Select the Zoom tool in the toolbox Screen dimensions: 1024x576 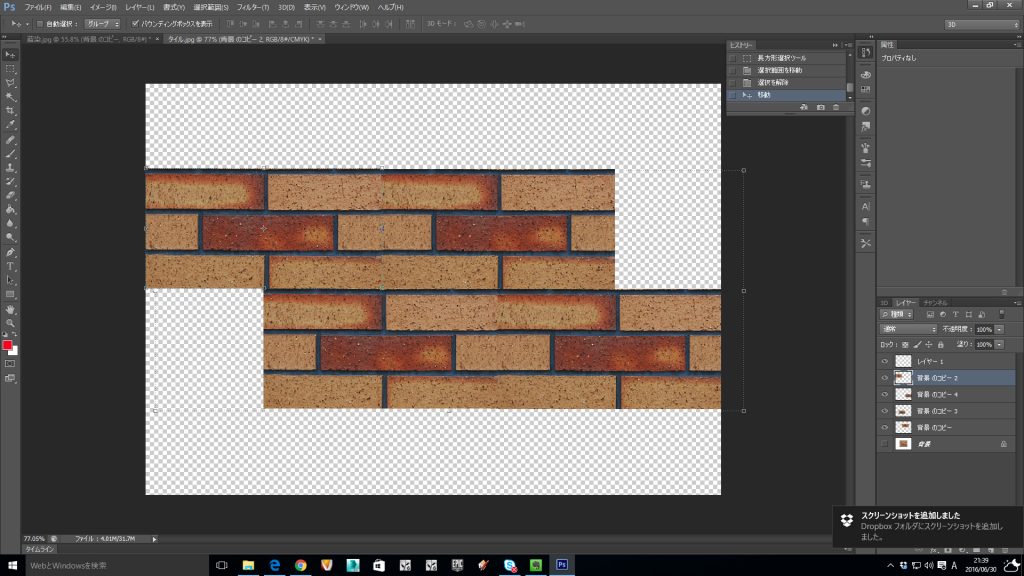(10, 323)
